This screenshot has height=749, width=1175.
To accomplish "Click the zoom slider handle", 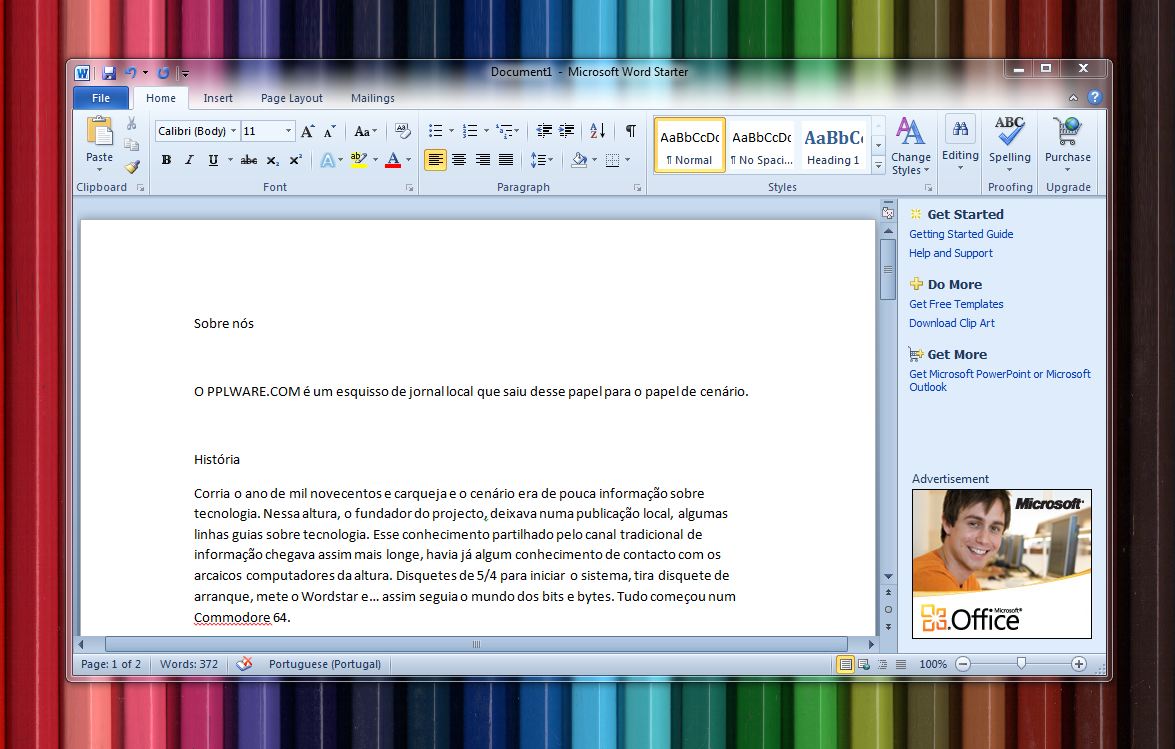I will [1021, 663].
